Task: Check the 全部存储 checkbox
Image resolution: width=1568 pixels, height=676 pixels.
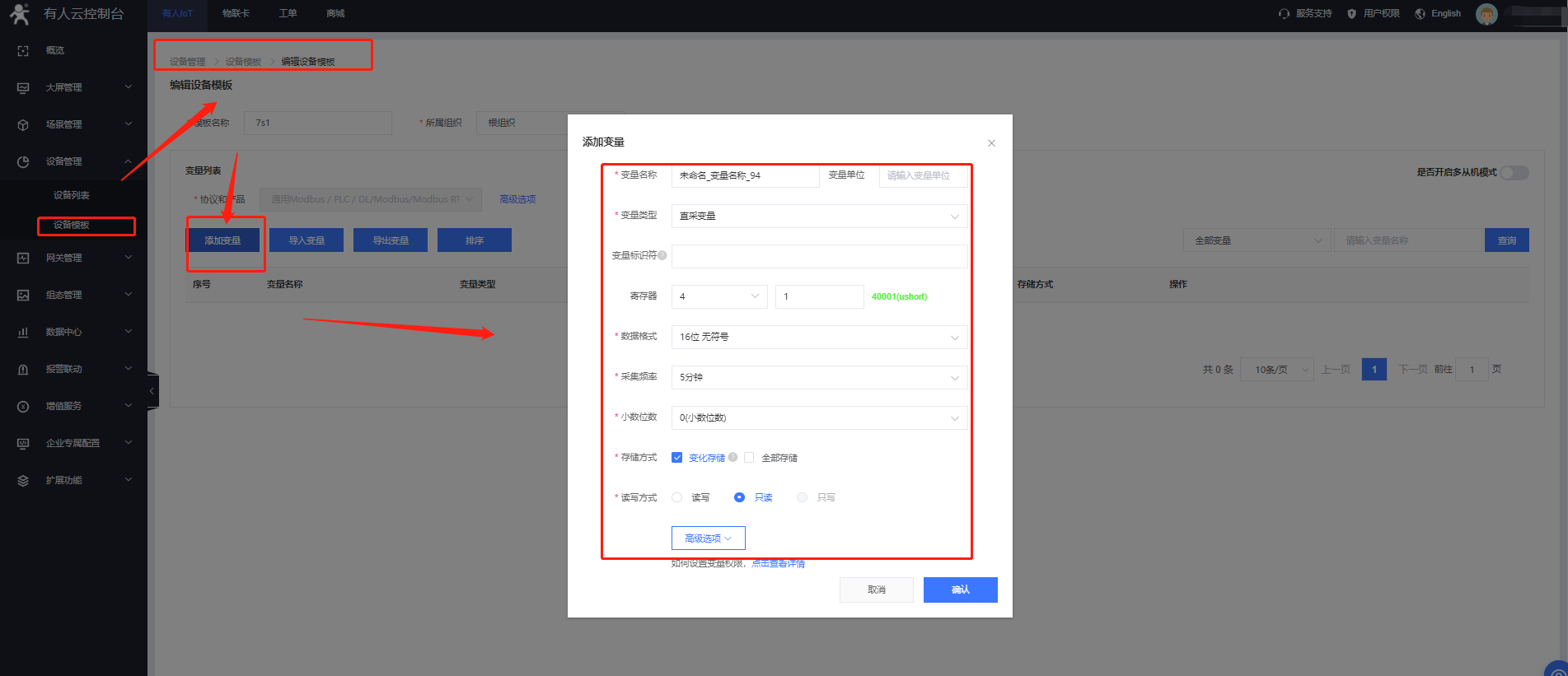Action: coord(749,458)
